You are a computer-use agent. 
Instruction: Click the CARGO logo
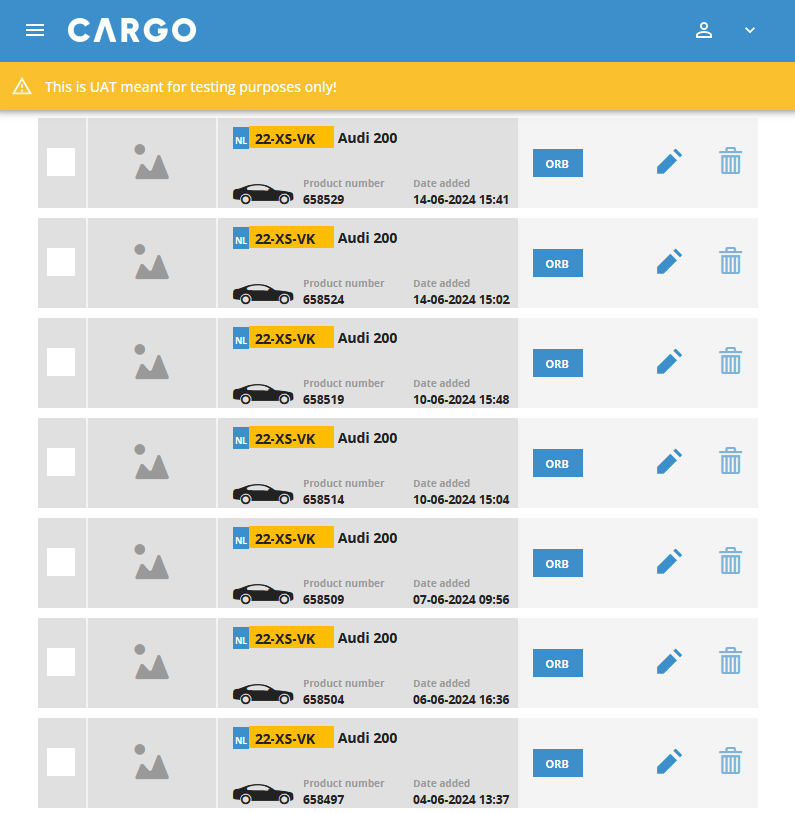pyautogui.click(x=132, y=30)
